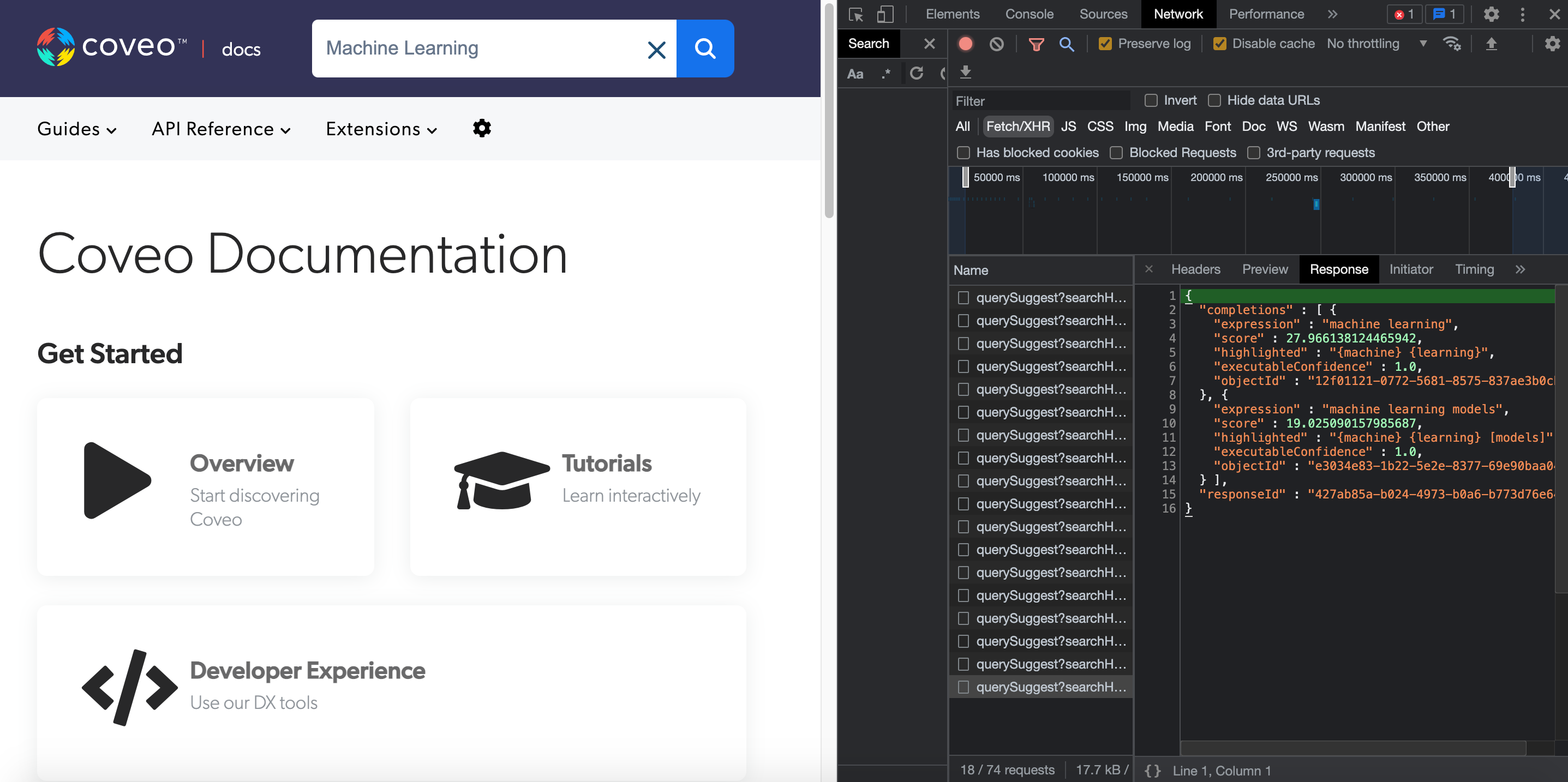Open the DevTools three-dot customize menu
Viewport: 1568px width, 782px height.
(x=1522, y=14)
